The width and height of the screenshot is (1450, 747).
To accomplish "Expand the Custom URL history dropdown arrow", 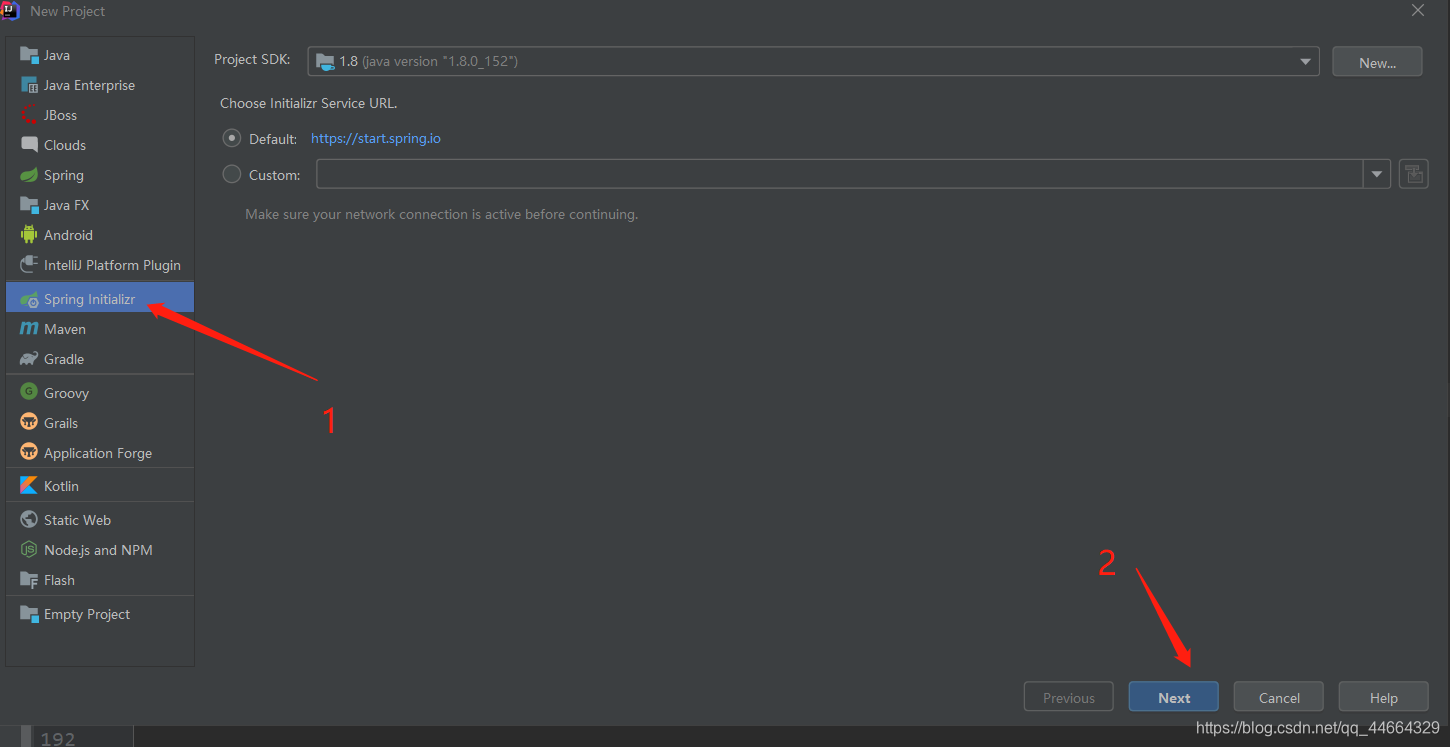I will click(1377, 174).
